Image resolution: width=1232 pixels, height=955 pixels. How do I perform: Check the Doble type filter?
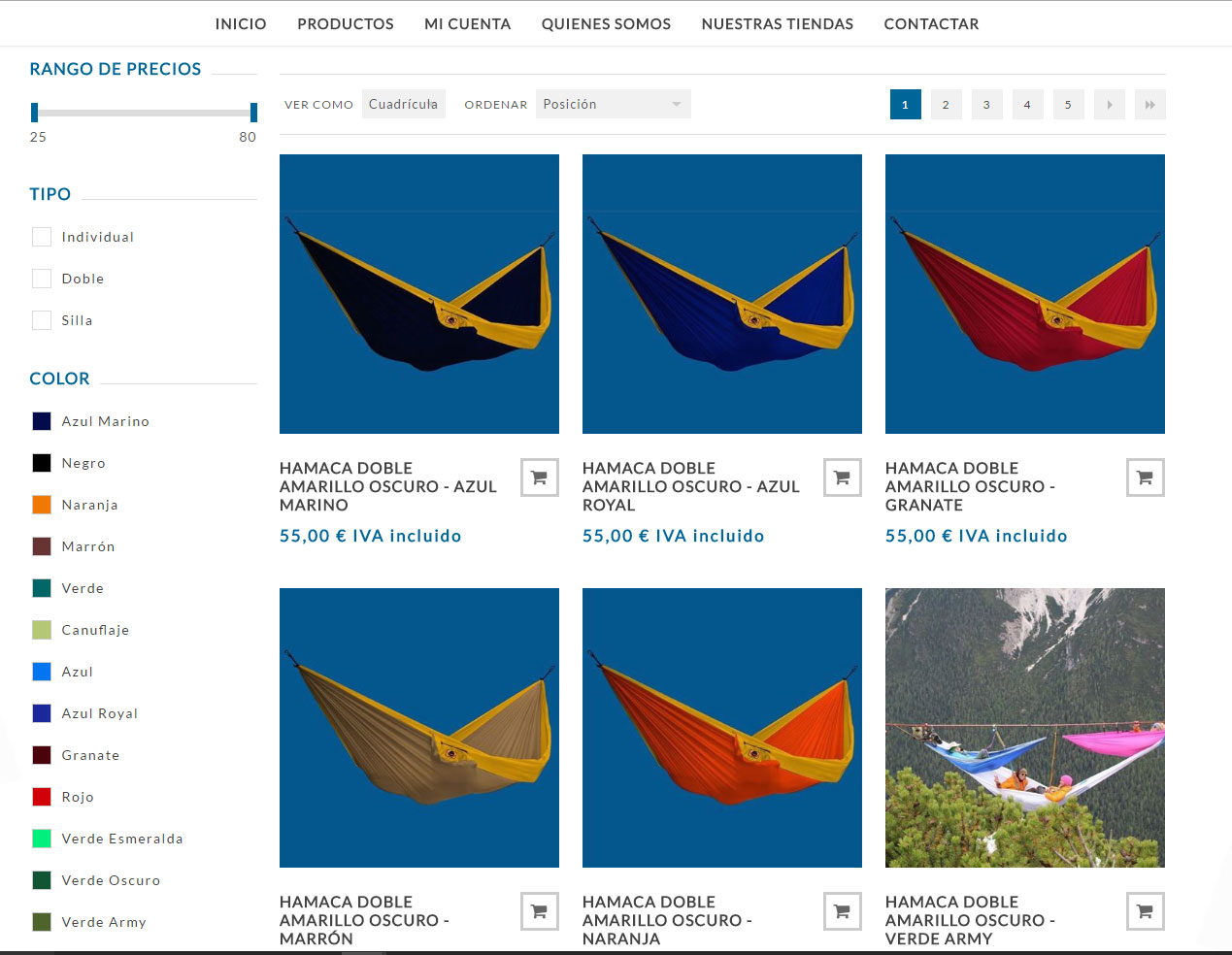42,279
